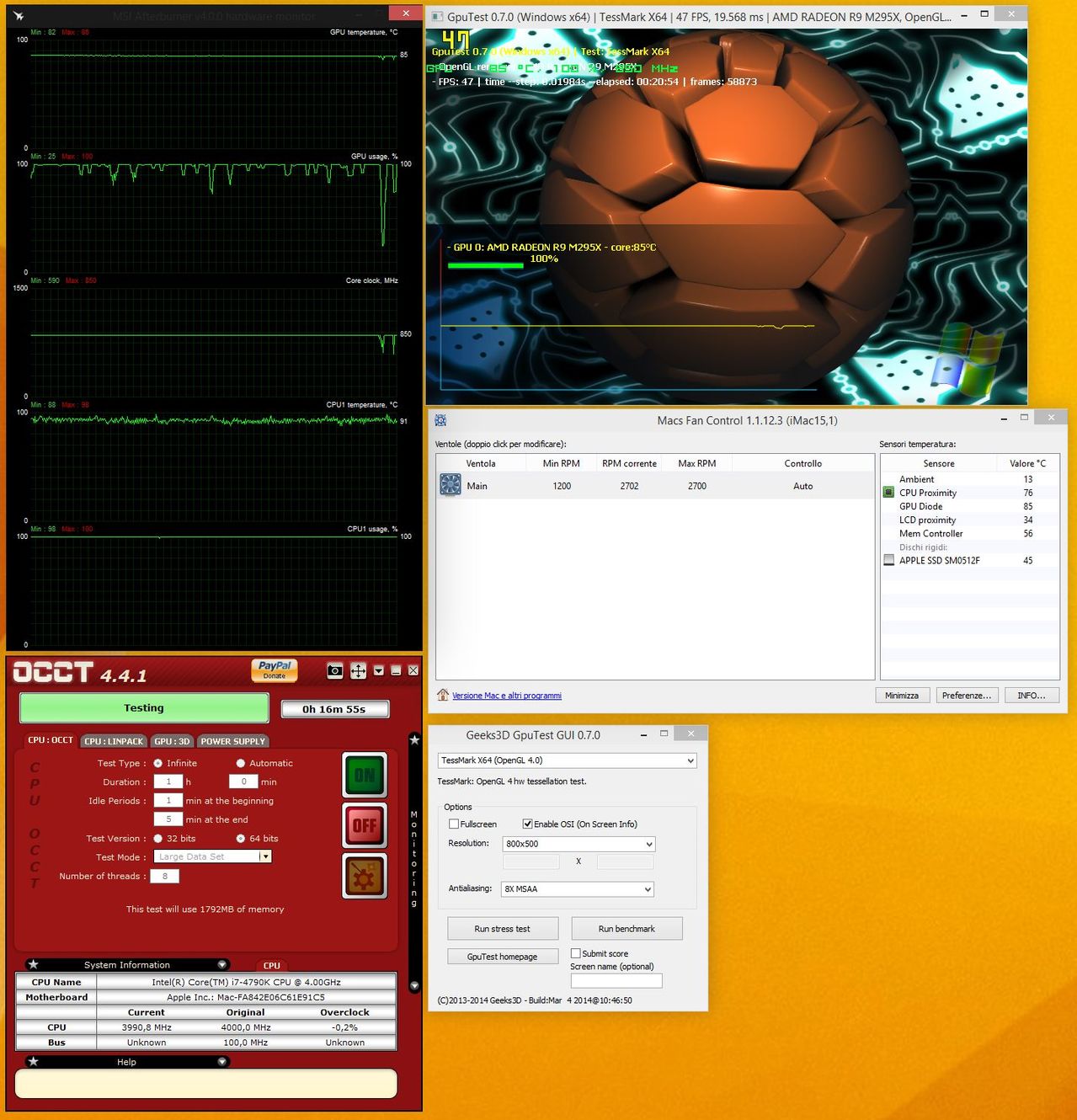This screenshot has width=1077, height=1120.
Task: Click the Main fan icon in fan list
Action: point(451,485)
